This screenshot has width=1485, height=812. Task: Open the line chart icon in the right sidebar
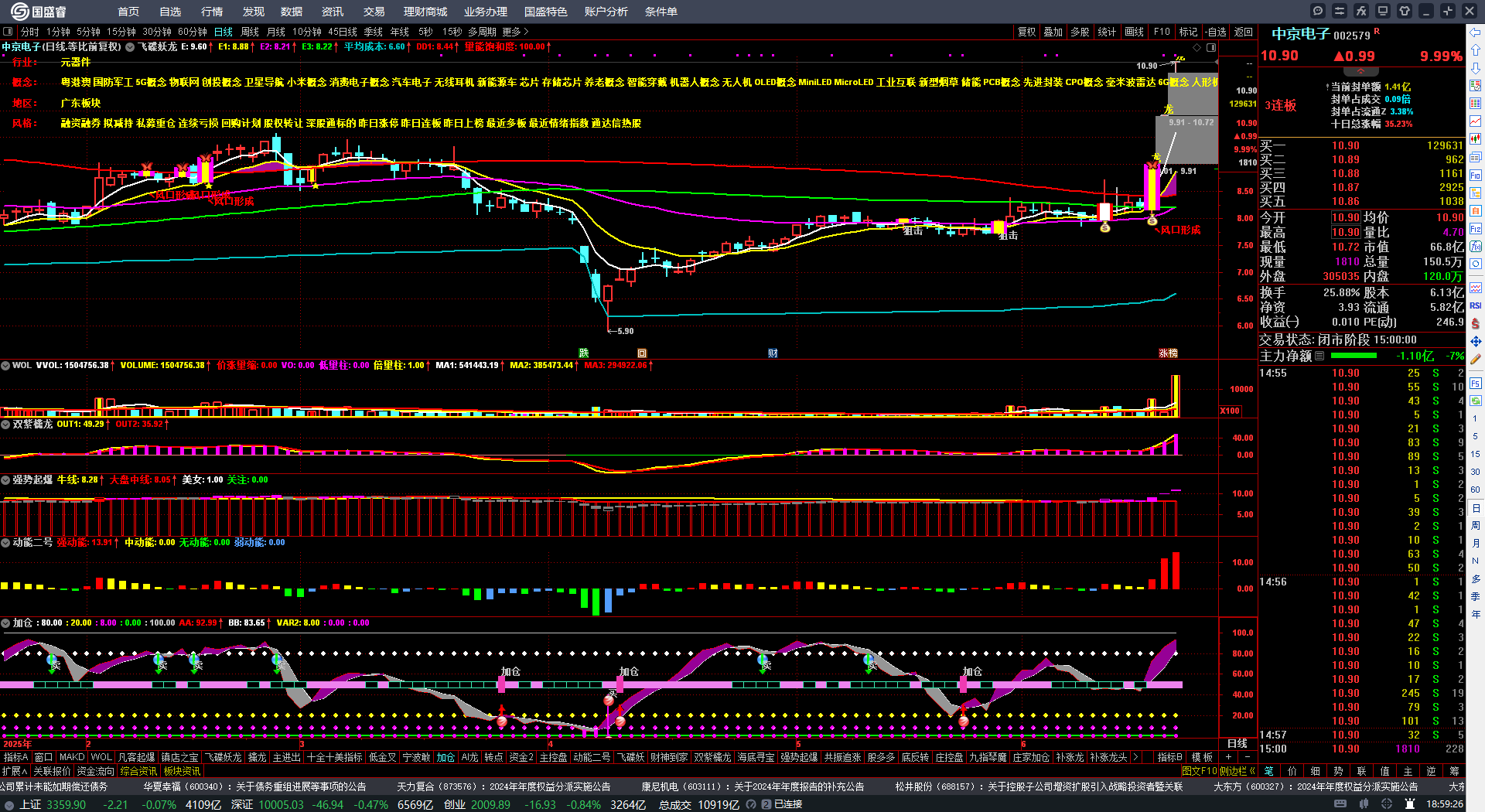click(1476, 121)
